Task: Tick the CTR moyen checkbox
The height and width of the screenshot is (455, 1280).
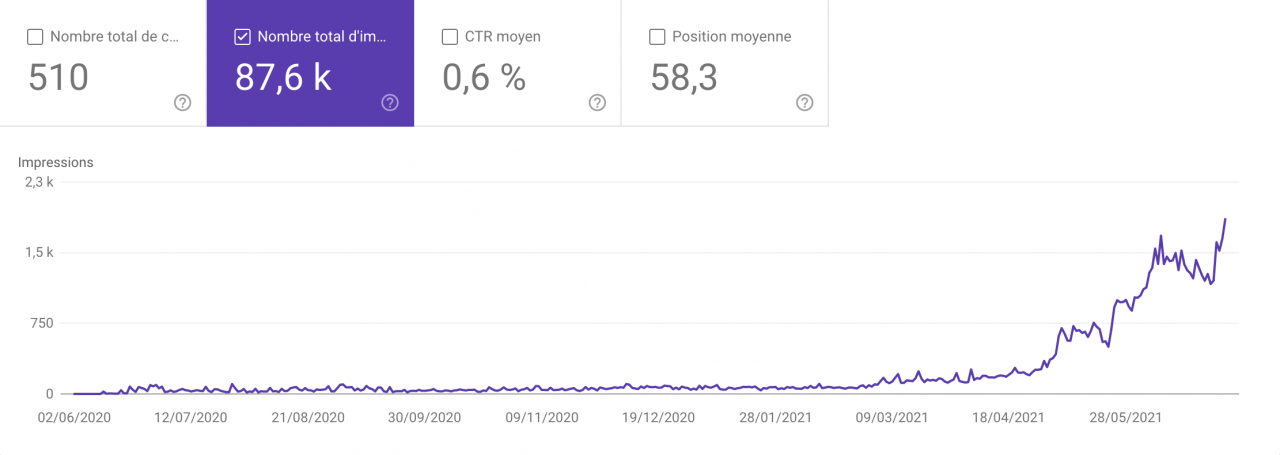Action: pyautogui.click(x=450, y=37)
